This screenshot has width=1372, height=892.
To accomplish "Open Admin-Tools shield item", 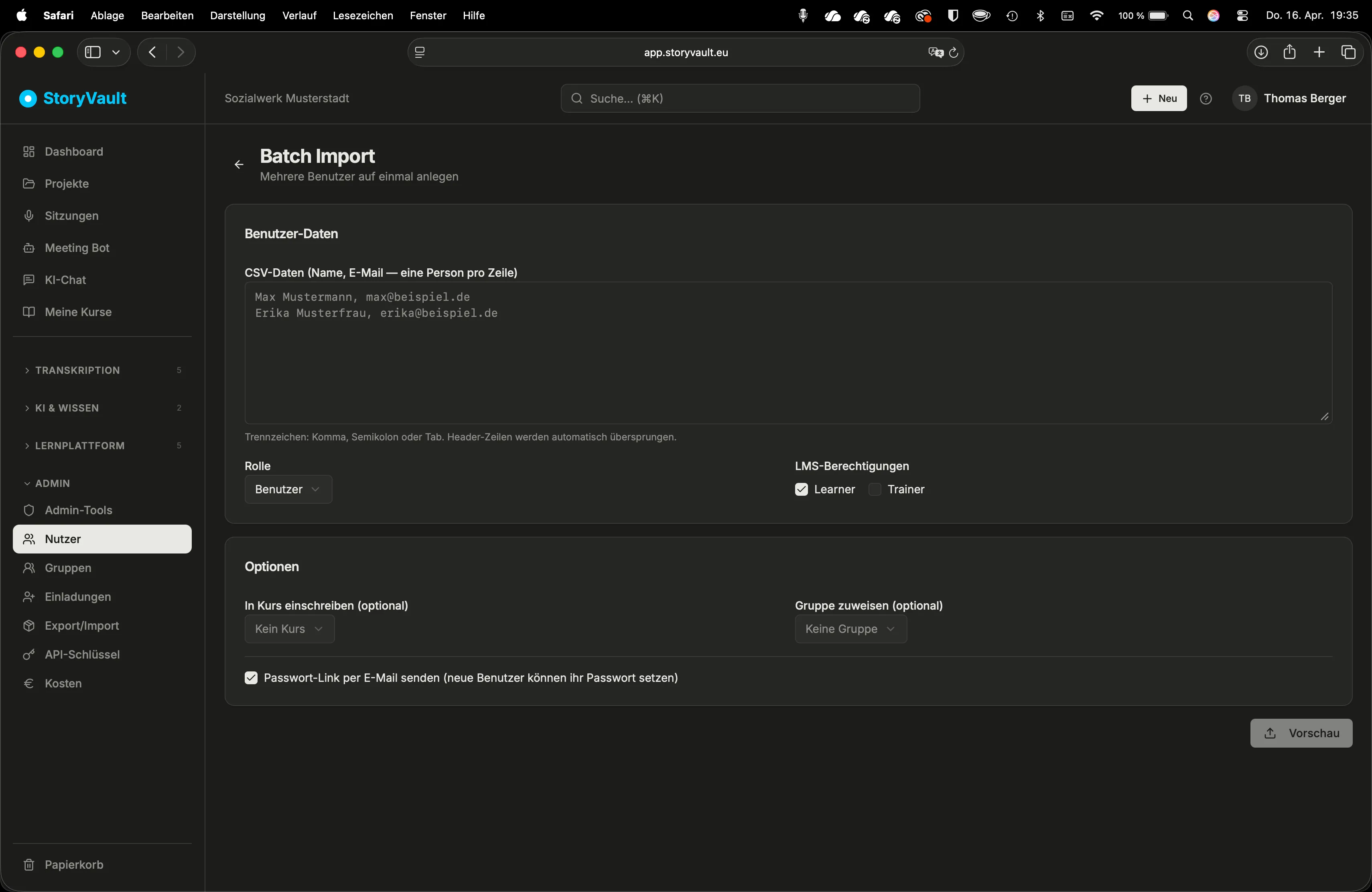I will [x=102, y=510].
